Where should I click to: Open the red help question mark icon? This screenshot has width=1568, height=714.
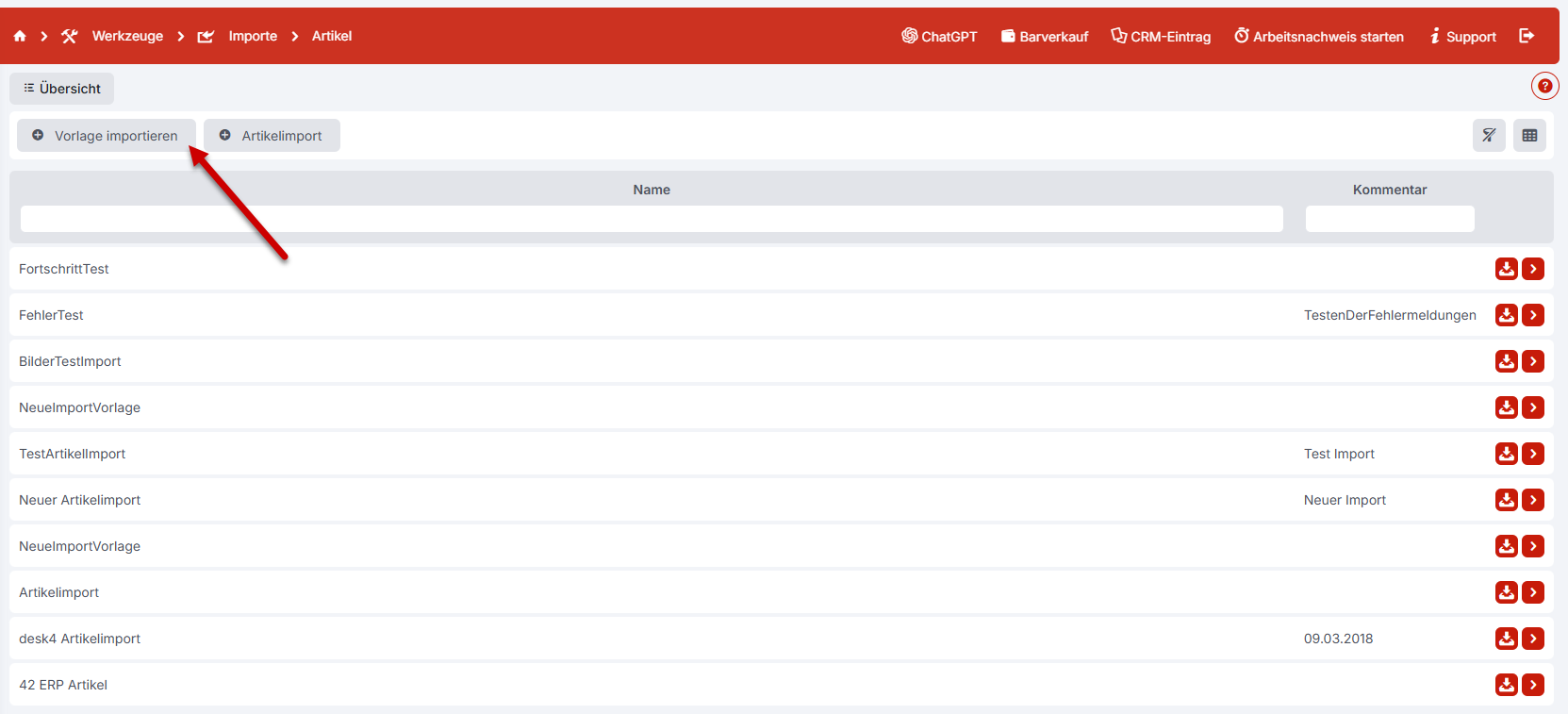coord(1544,86)
